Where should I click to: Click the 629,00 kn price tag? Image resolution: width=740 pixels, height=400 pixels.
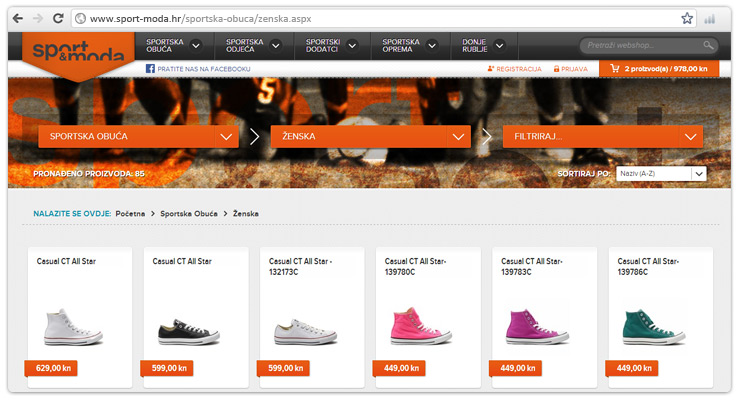pyautogui.click(x=52, y=368)
